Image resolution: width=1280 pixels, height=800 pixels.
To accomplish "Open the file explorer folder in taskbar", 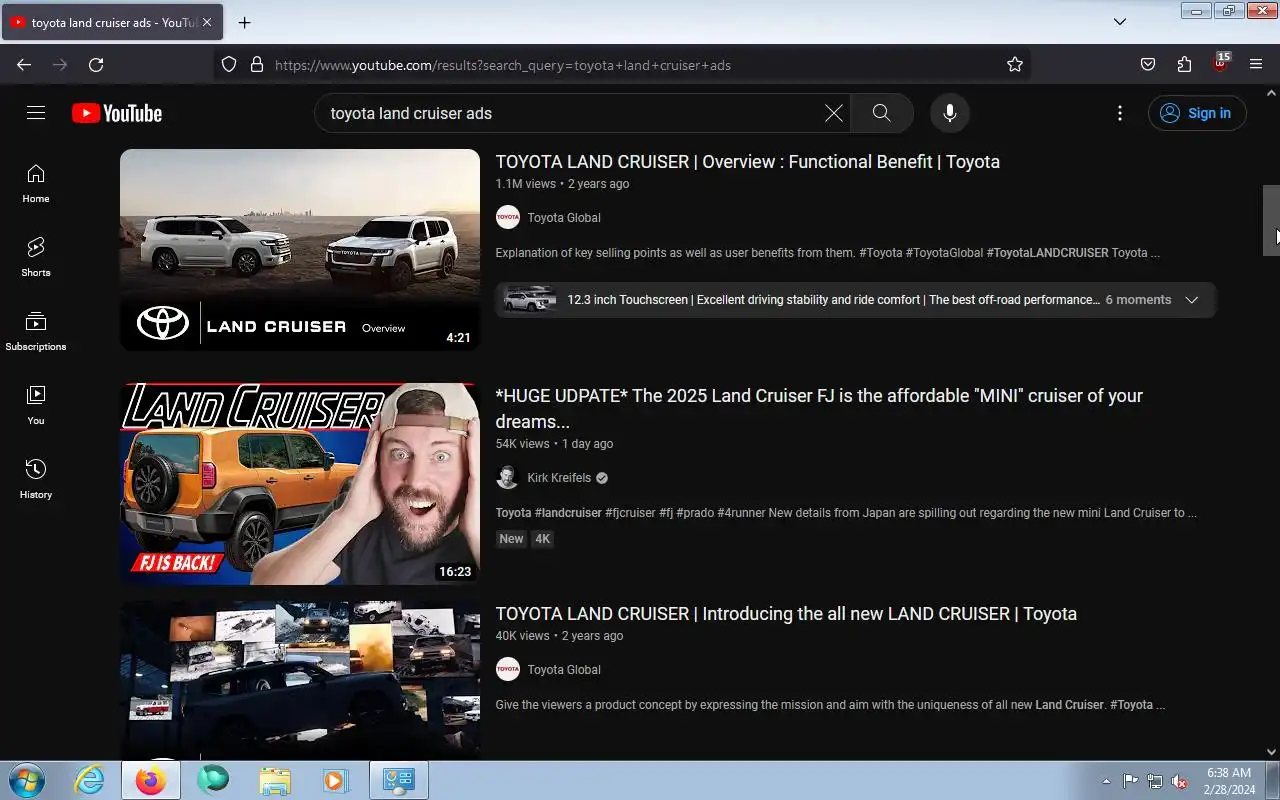I will pos(275,780).
